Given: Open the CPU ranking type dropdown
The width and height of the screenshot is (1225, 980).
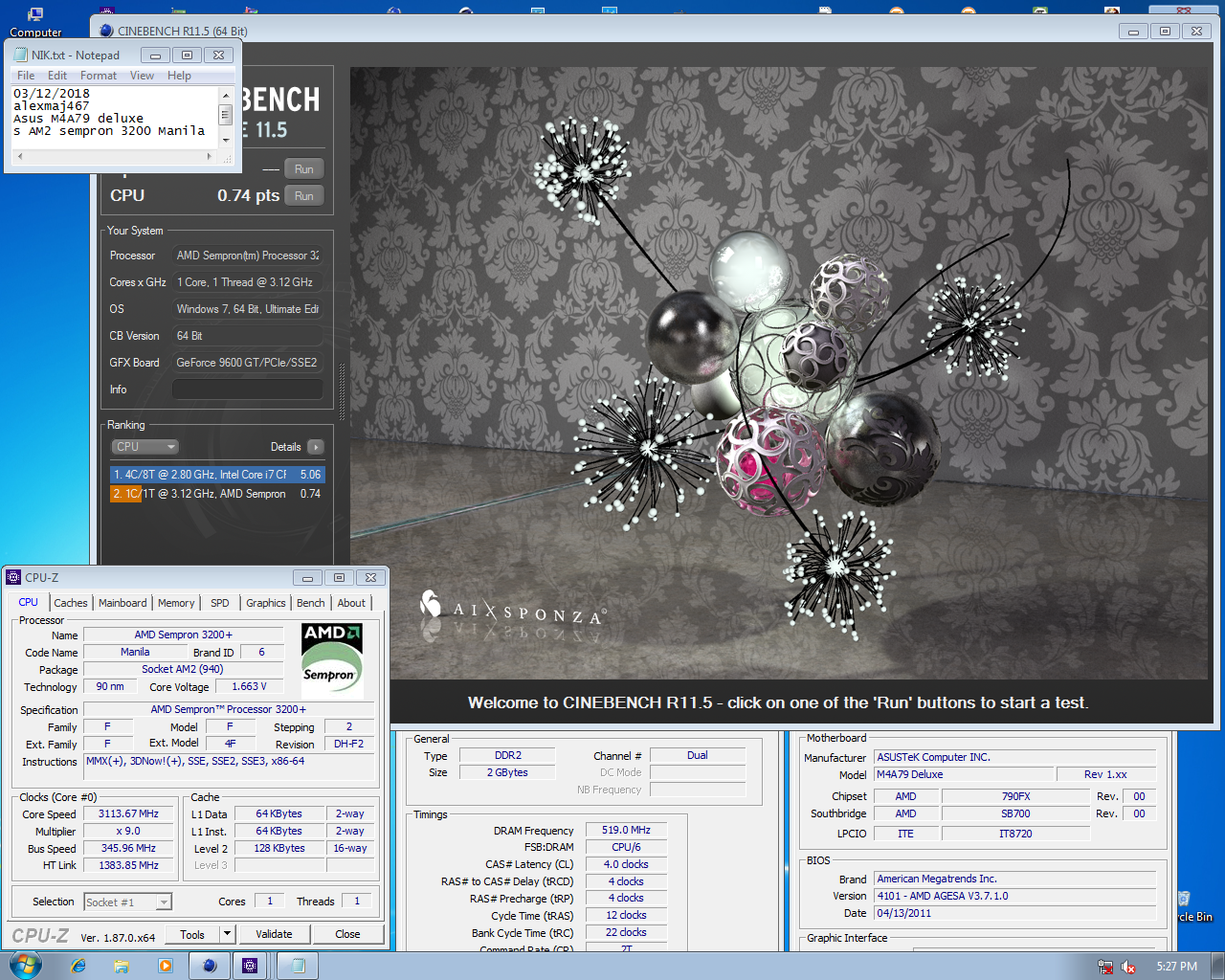Looking at the screenshot, I should [145, 447].
